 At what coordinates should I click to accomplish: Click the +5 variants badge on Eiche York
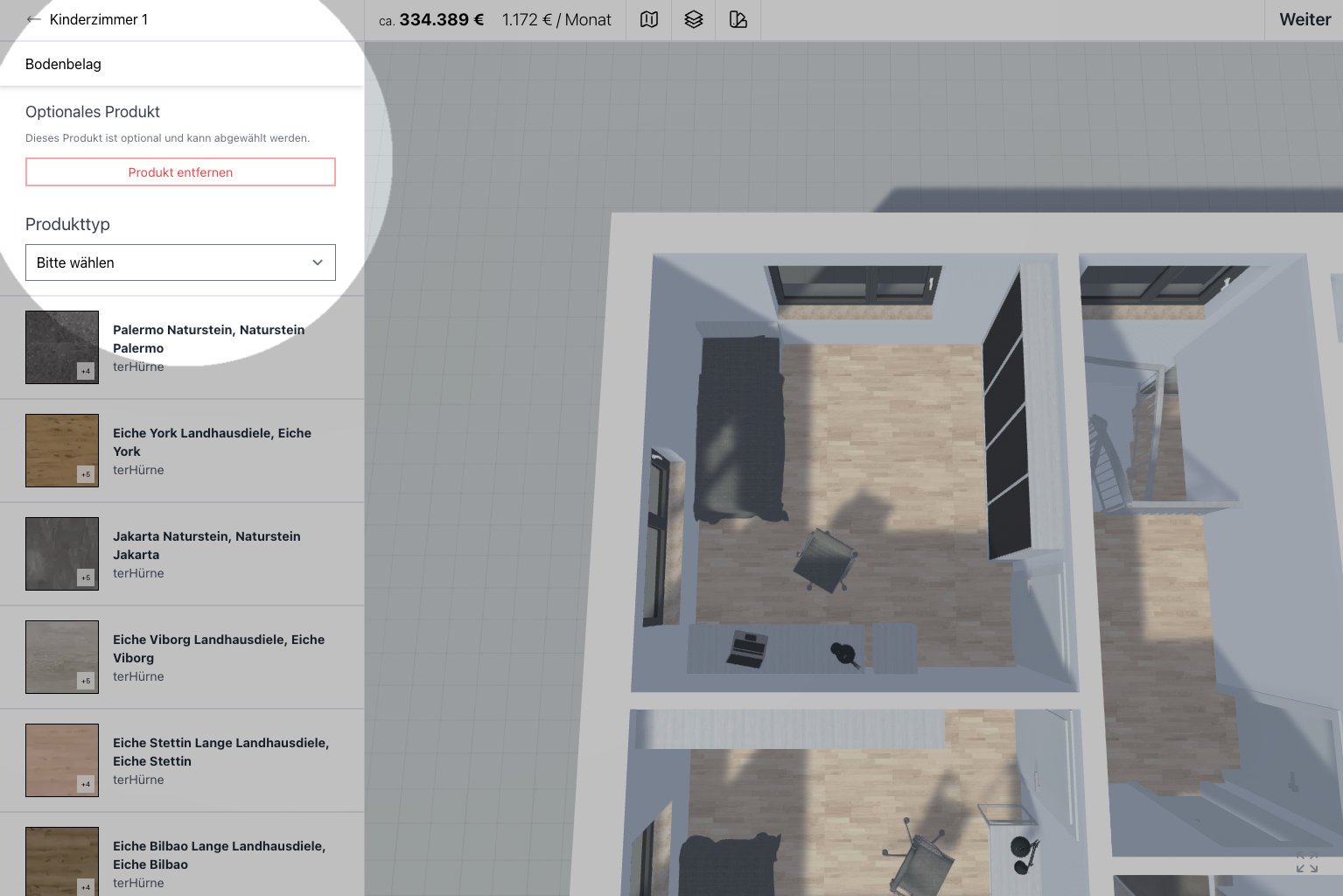(86, 474)
